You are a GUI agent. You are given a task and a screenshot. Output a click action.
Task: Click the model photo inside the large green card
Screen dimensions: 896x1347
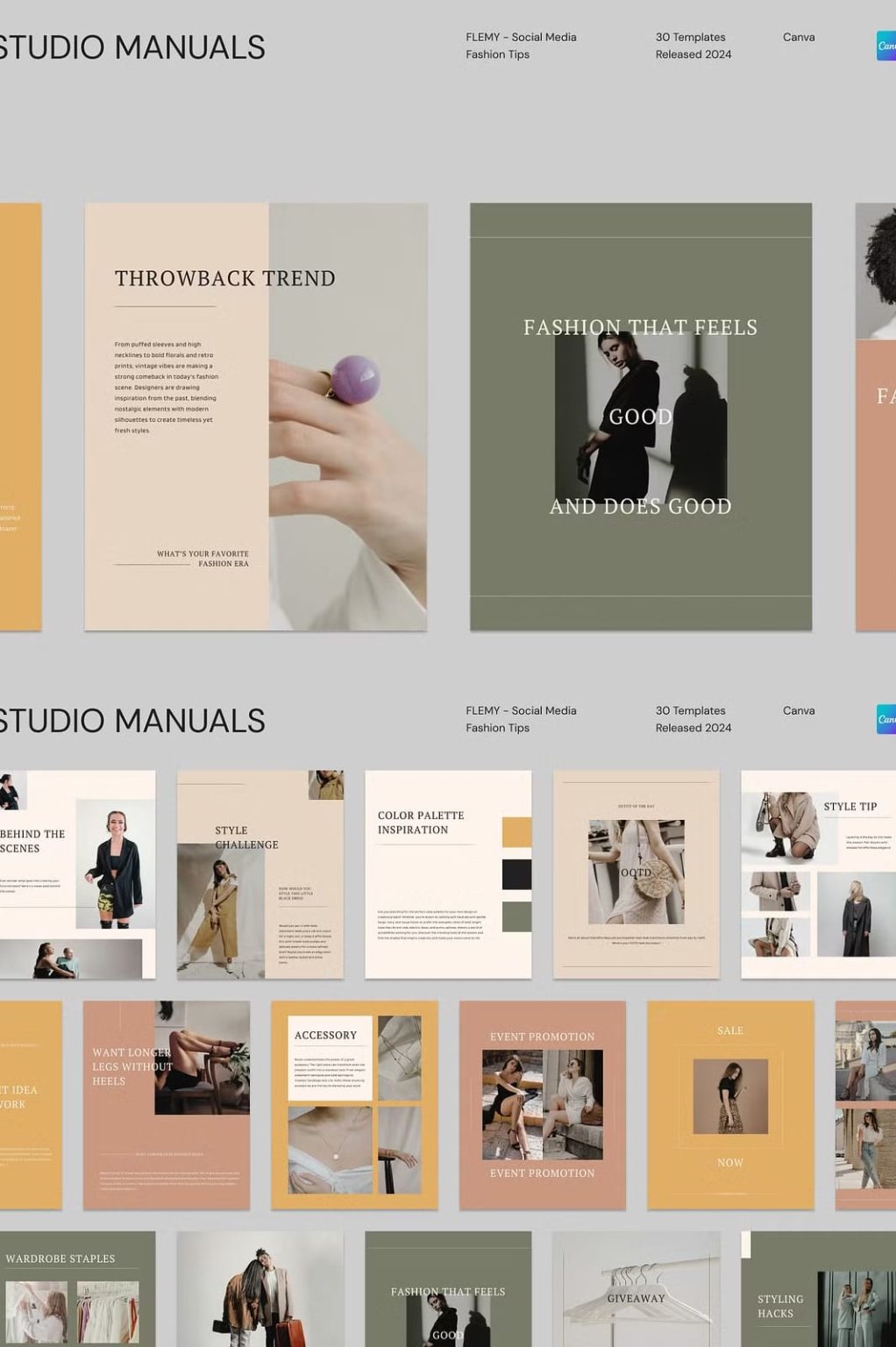(641, 417)
